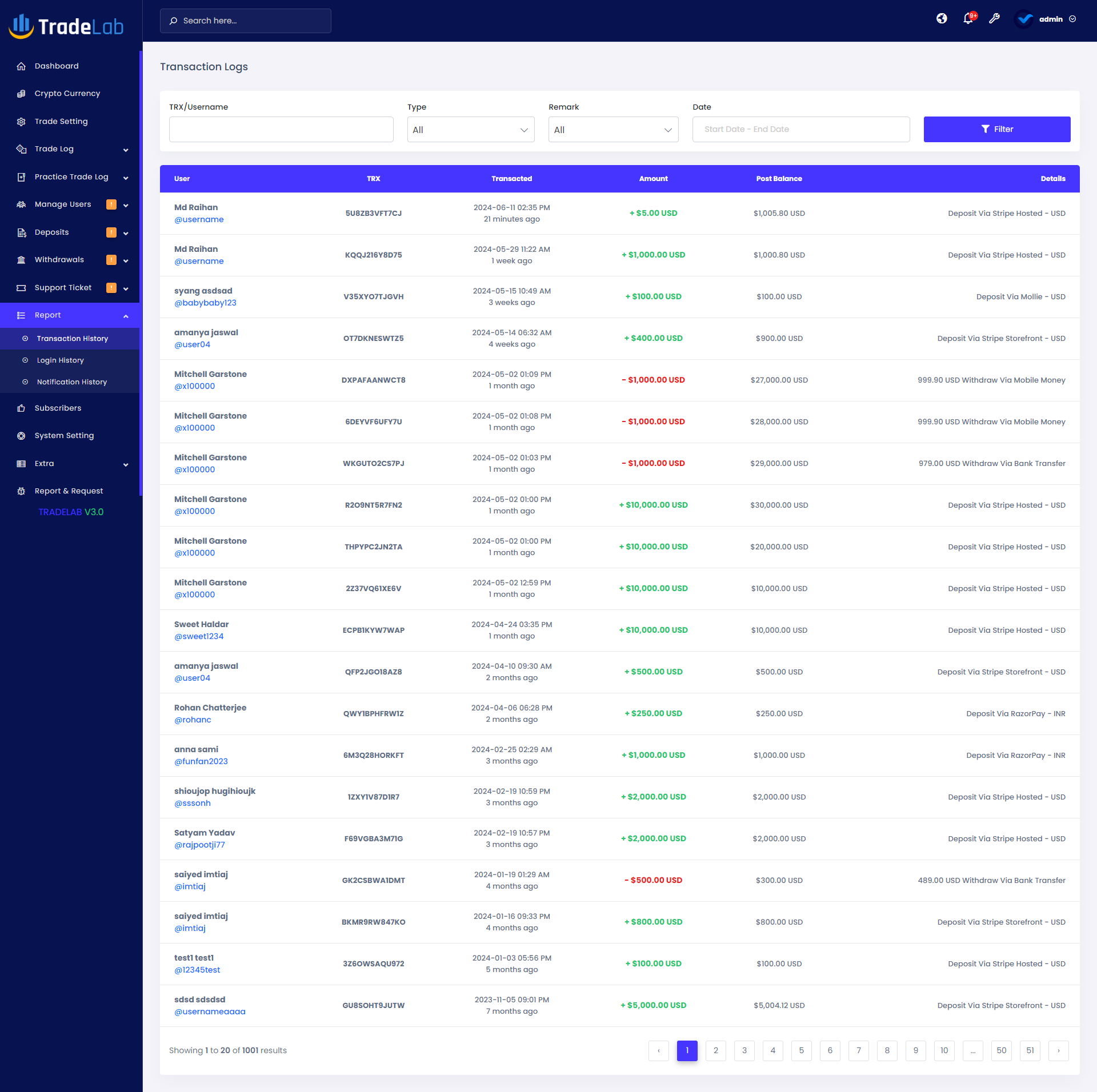Open Login History submenu item
1097x1092 pixels.
60,360
